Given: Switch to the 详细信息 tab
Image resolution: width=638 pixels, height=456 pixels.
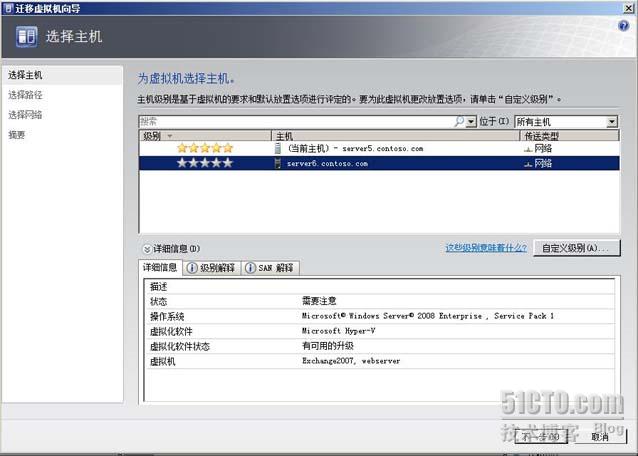Looking at the screenshot, I should [160, 267].
